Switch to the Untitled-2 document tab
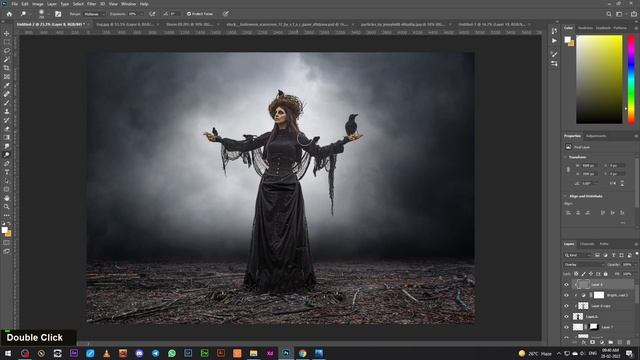640x360 pixels. (x=50, y=24)
